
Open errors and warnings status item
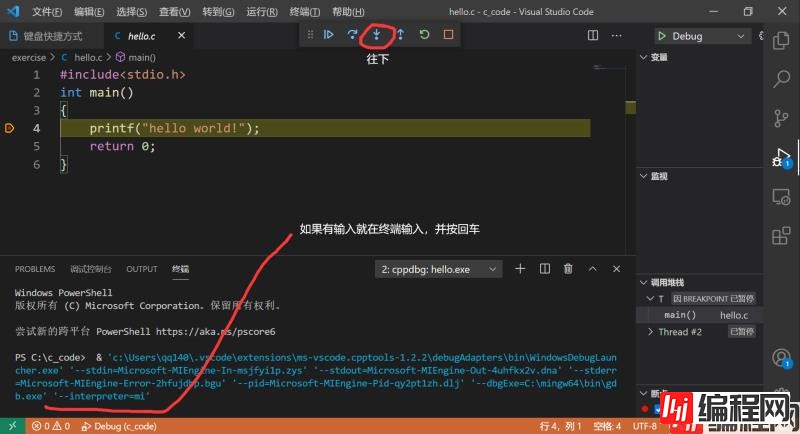51,426
